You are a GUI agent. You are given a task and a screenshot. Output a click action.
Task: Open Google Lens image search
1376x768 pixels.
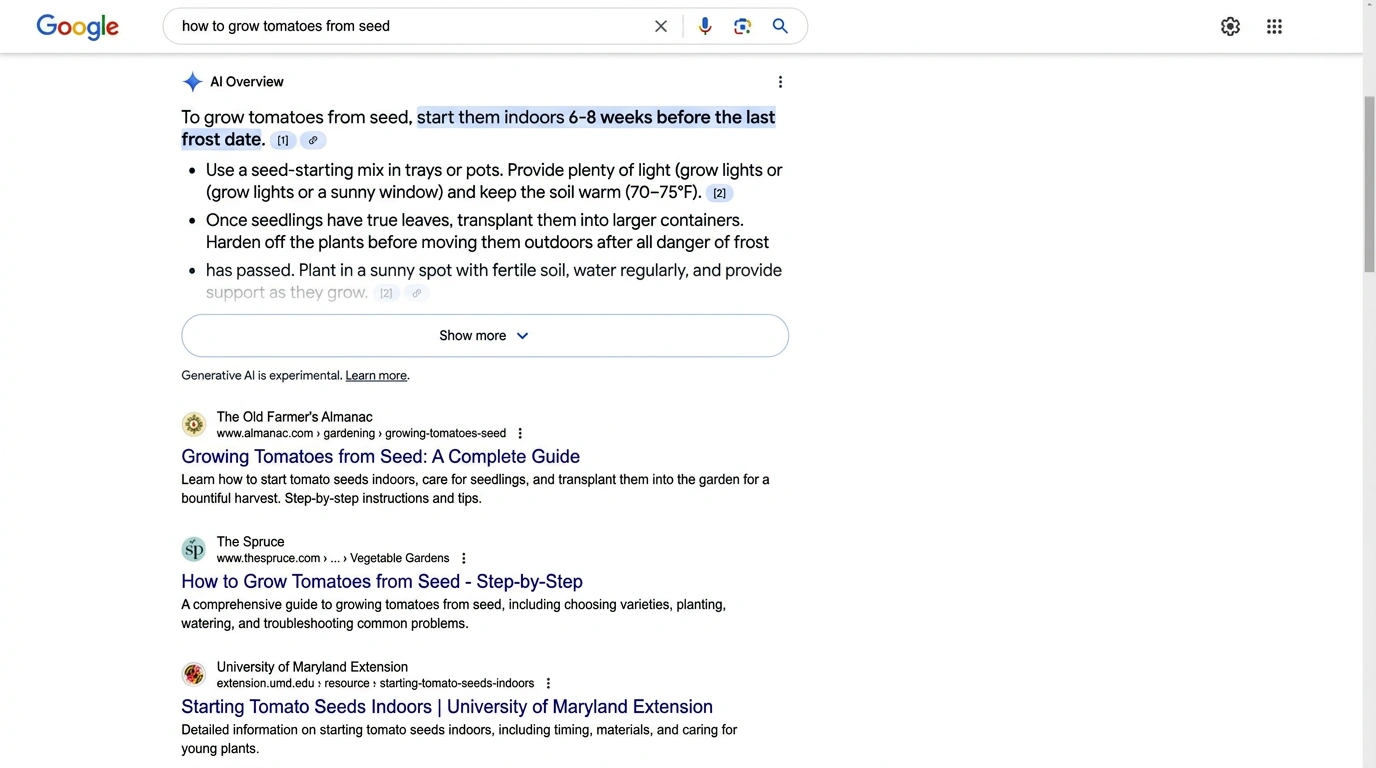click(742, 27)
